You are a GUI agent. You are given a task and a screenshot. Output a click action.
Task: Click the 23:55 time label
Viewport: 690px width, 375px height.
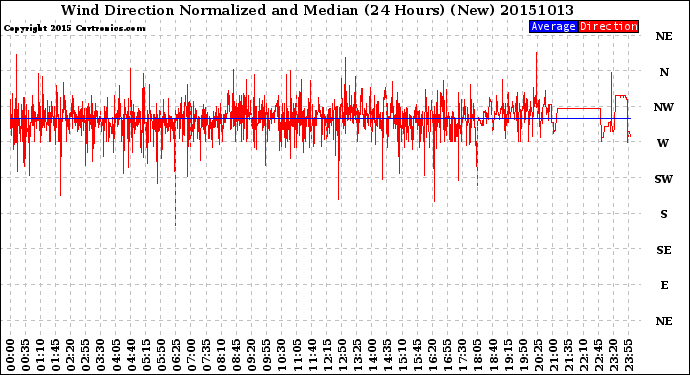pyautogui.click(x=628, y=355)
